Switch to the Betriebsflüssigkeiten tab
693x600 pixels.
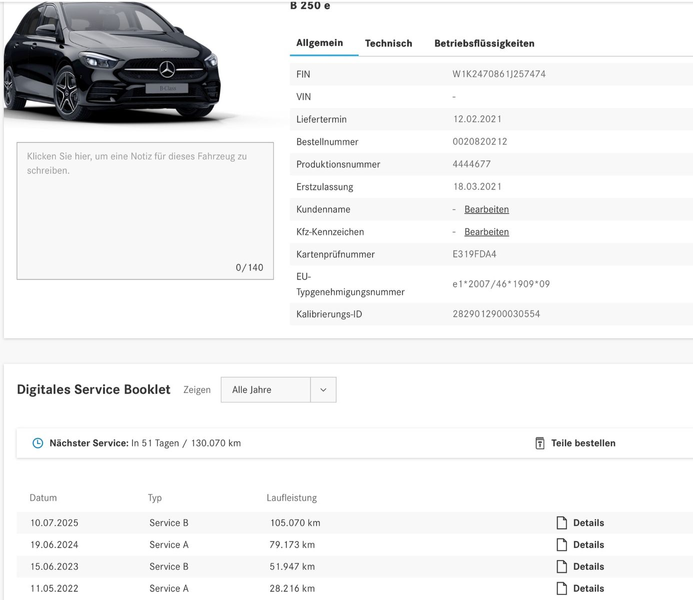pyautogui.click(x=484, y=43)
